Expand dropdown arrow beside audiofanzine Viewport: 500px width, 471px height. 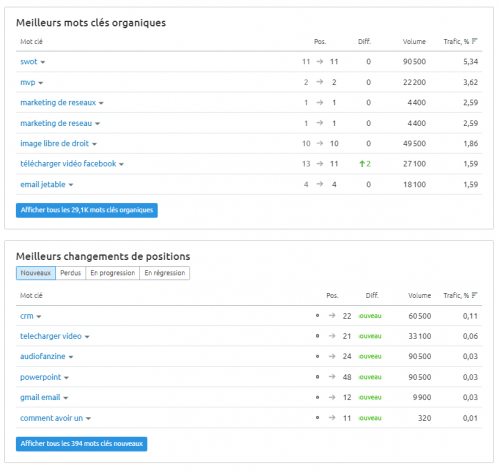(x=71, y=357)
